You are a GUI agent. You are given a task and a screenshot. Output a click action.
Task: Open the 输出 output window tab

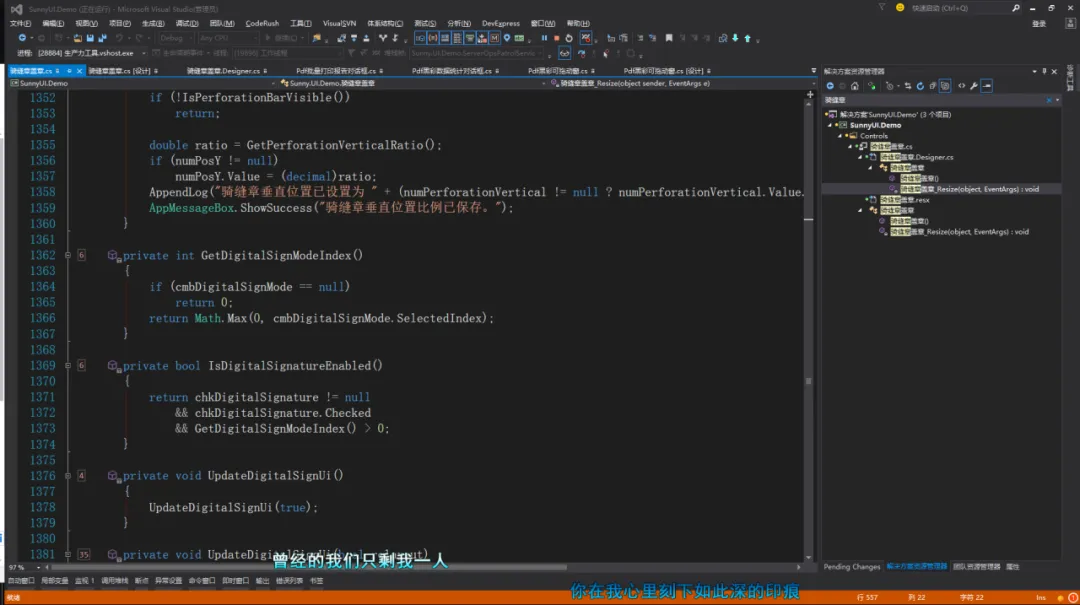click(262, 581)
